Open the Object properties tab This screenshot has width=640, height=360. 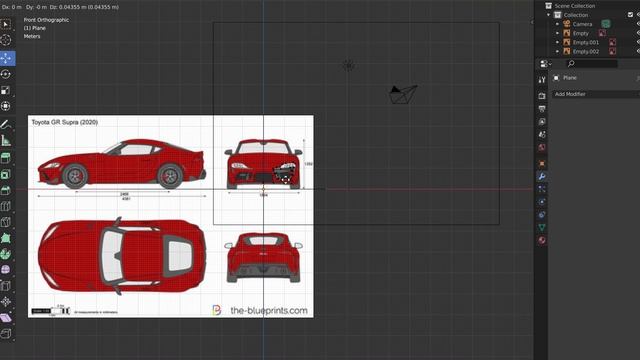542,164
